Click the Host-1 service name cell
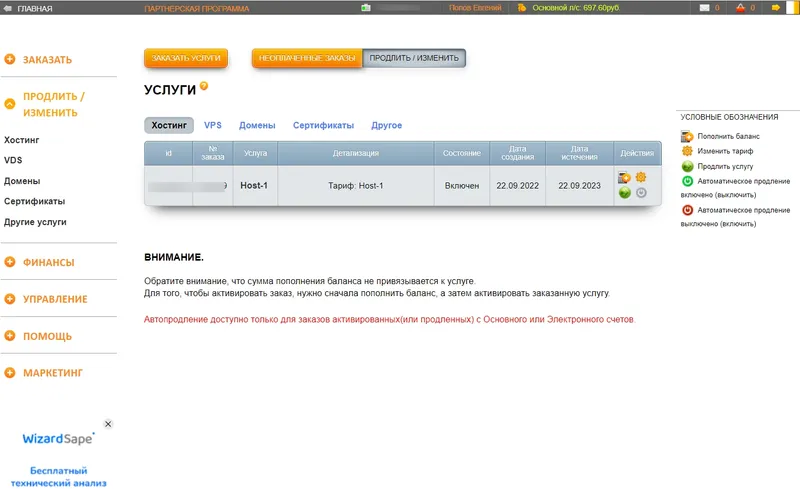The height and width of the screenshot is (489, 800). tap(254, 185)
